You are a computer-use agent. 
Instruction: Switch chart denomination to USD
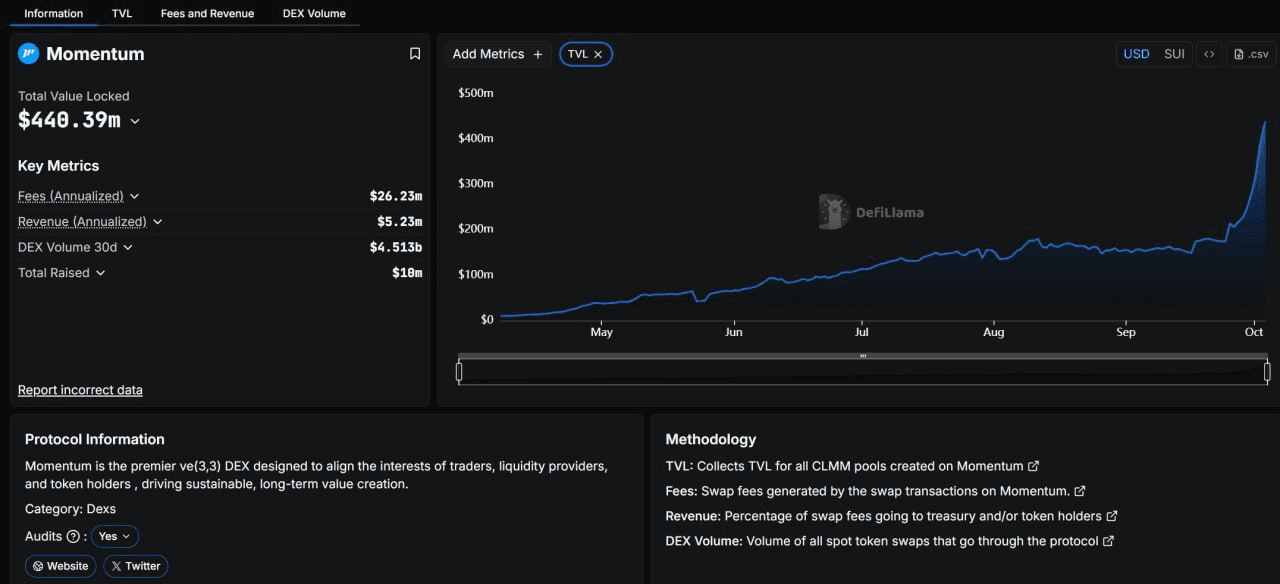pos(1136,54)
